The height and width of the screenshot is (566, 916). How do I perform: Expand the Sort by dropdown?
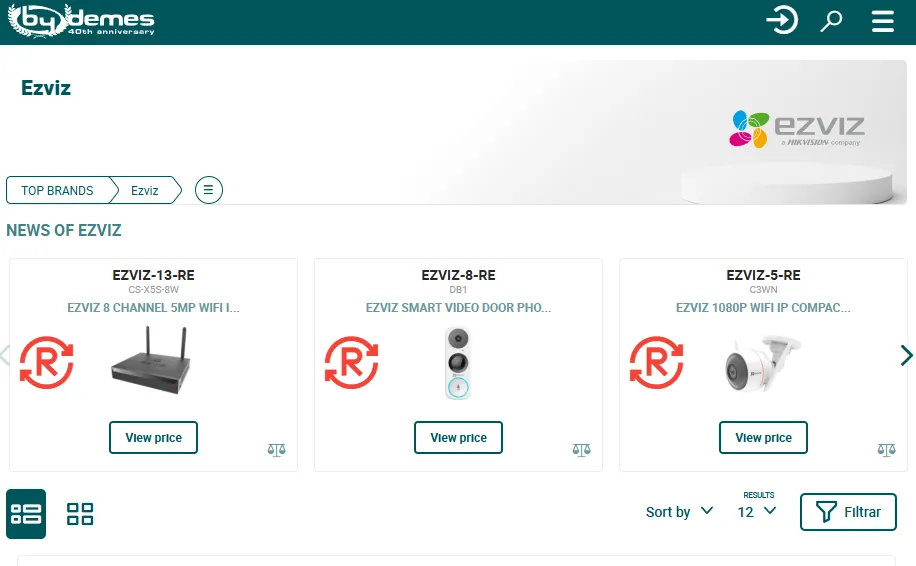[679, 512]
